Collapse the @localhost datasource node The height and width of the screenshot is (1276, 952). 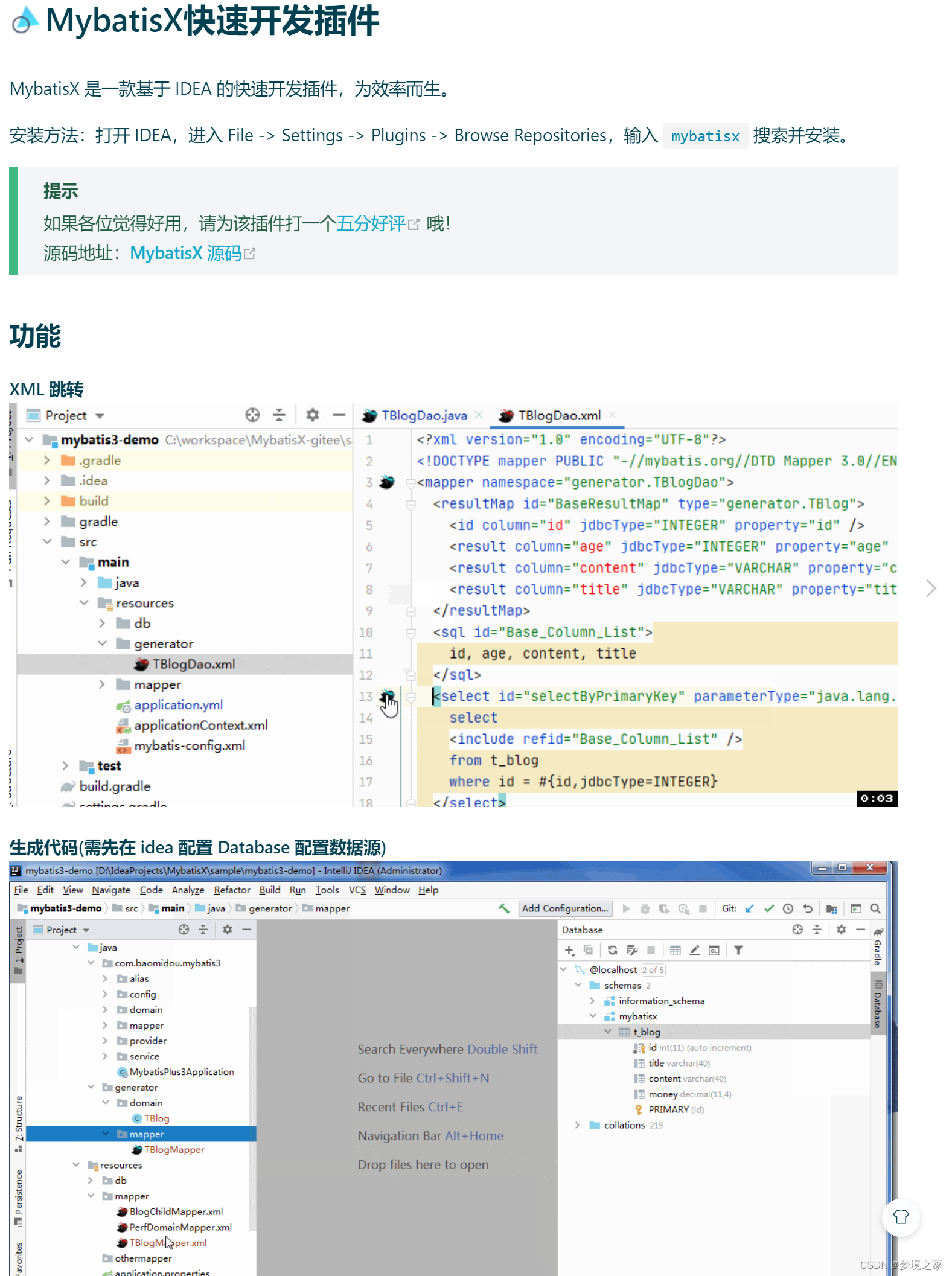tap(564, 970)
